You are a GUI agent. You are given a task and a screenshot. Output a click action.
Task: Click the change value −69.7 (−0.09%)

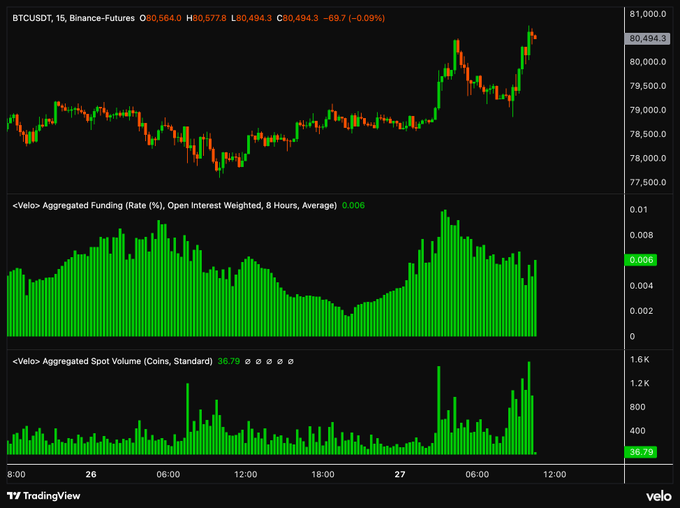point(354,18)
